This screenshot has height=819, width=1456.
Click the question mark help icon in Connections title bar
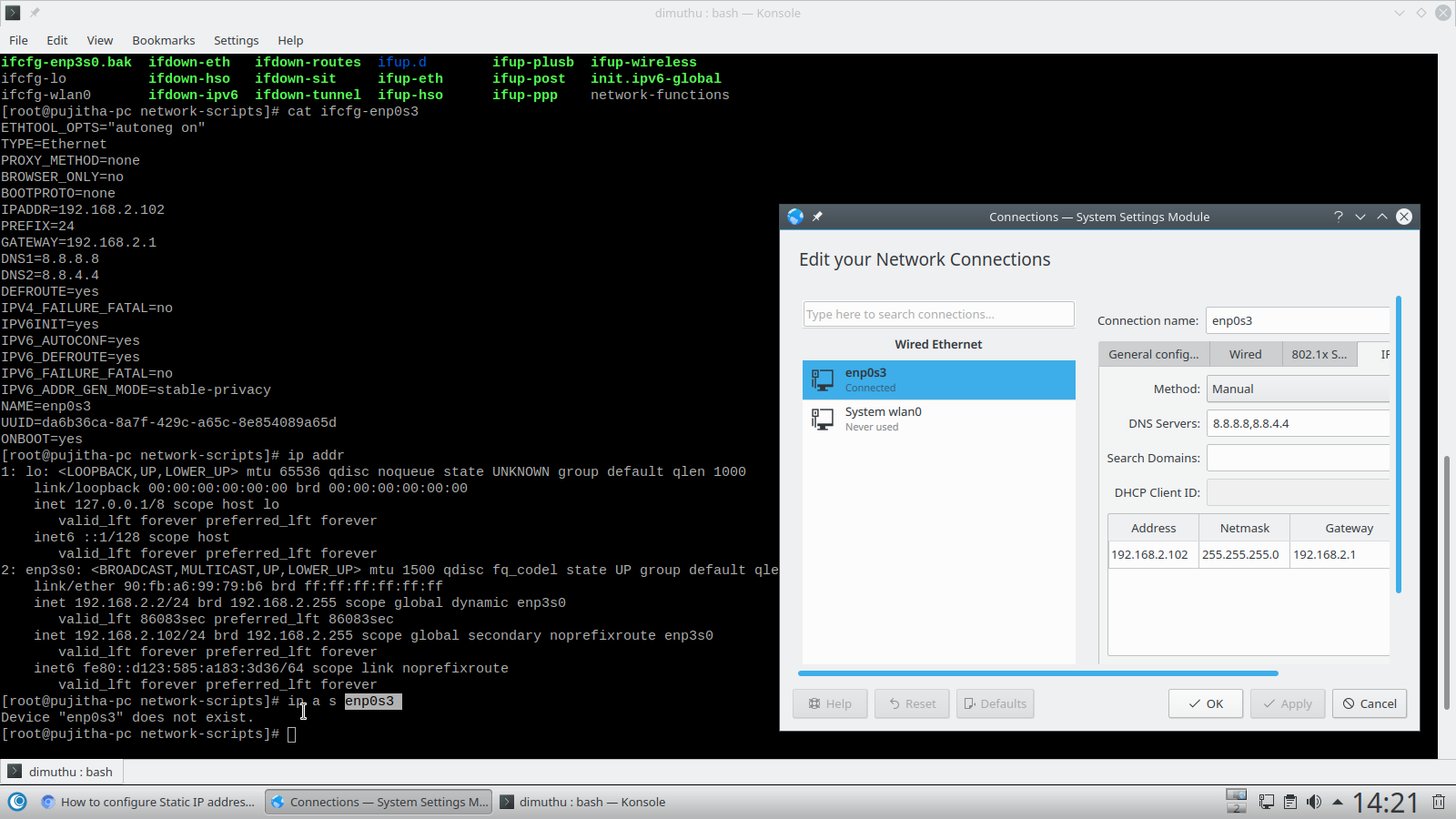(x=1339, y=217)
